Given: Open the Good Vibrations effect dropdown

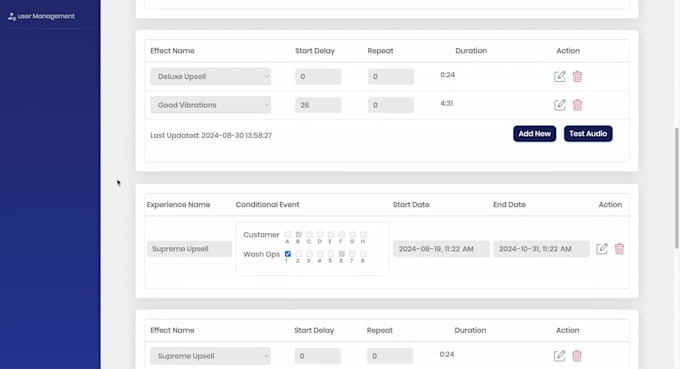Looking at the screenshot, I should pos(210,105).
